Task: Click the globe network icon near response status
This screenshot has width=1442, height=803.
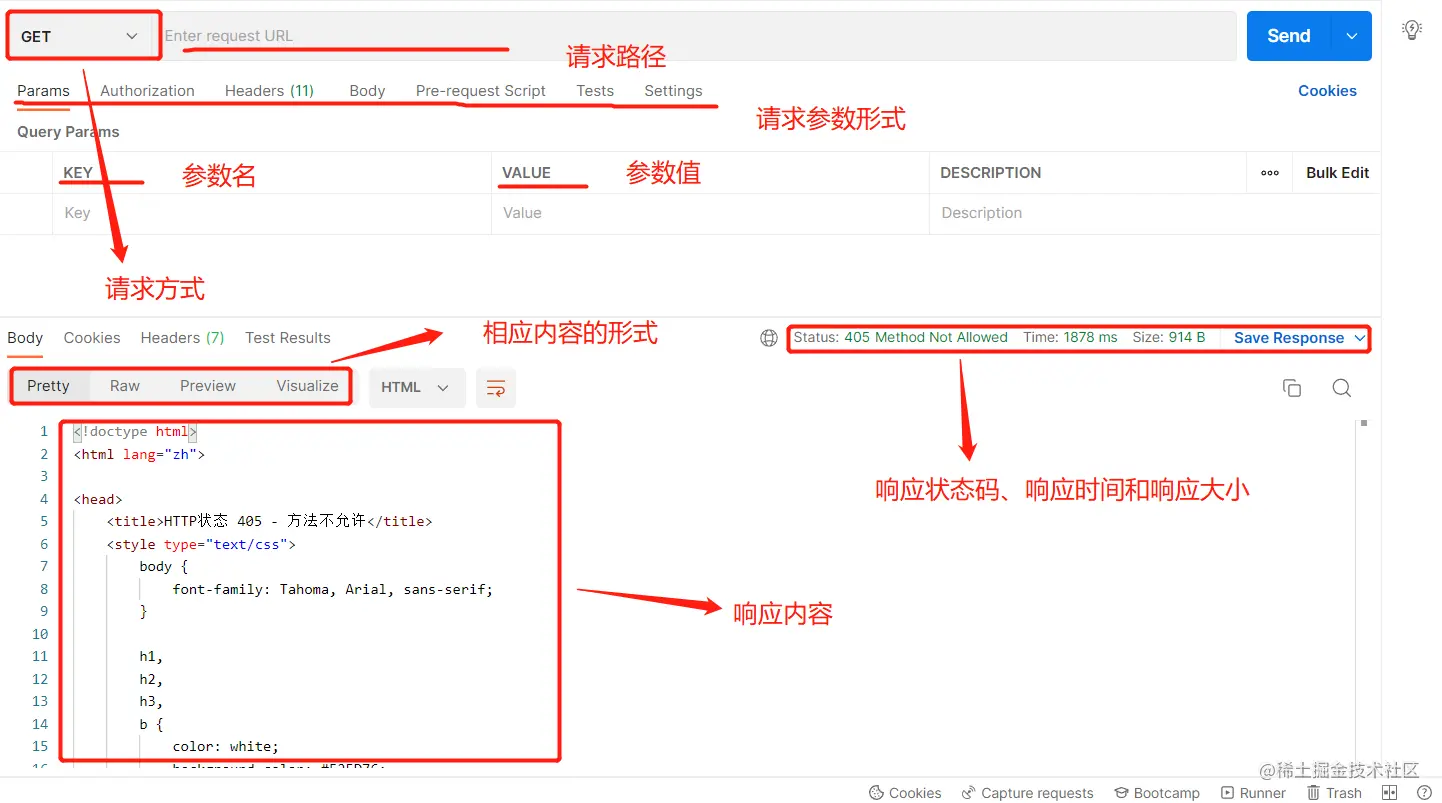Action: pos(768,338)
